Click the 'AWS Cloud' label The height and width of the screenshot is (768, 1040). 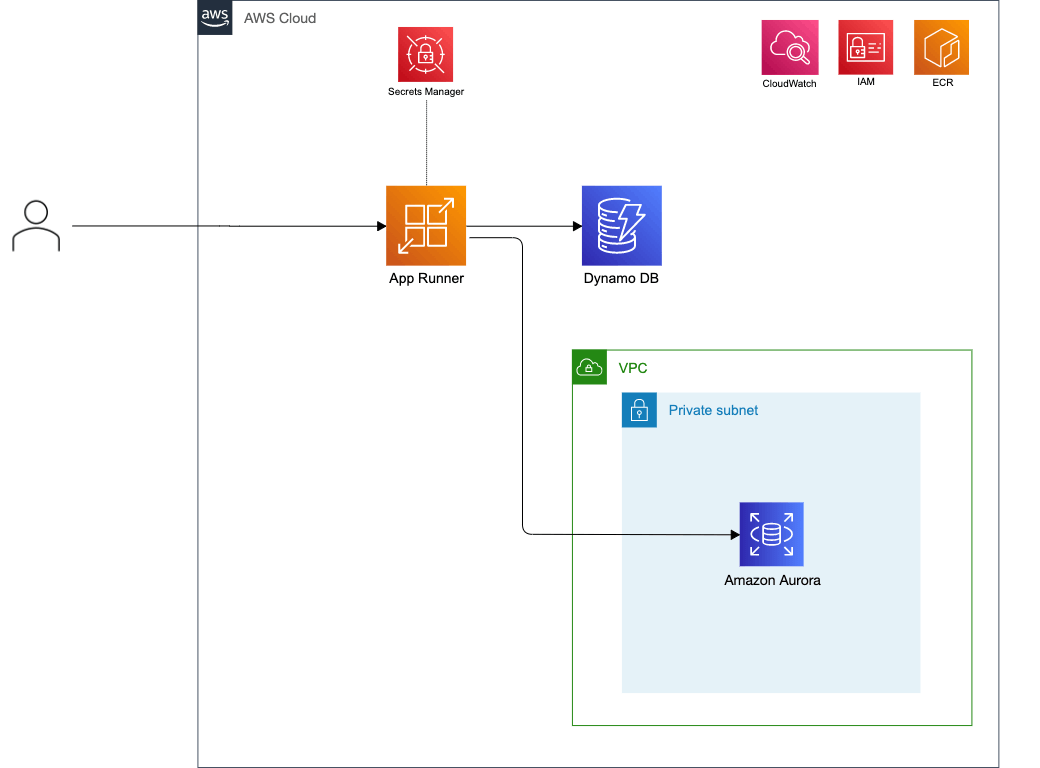[280, 19]
